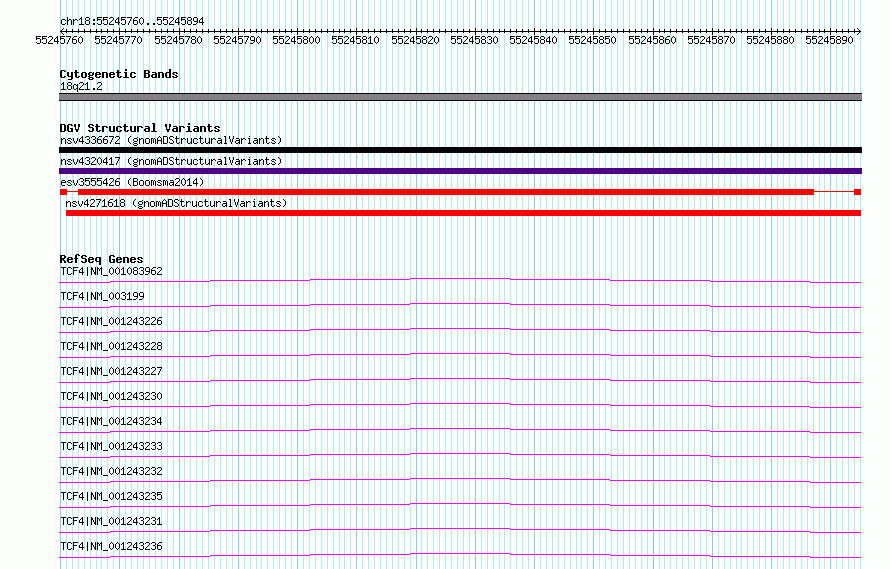Select the 18q21.2 band label
The width and height of the screenshot is (890, 569).
(81, 86)
